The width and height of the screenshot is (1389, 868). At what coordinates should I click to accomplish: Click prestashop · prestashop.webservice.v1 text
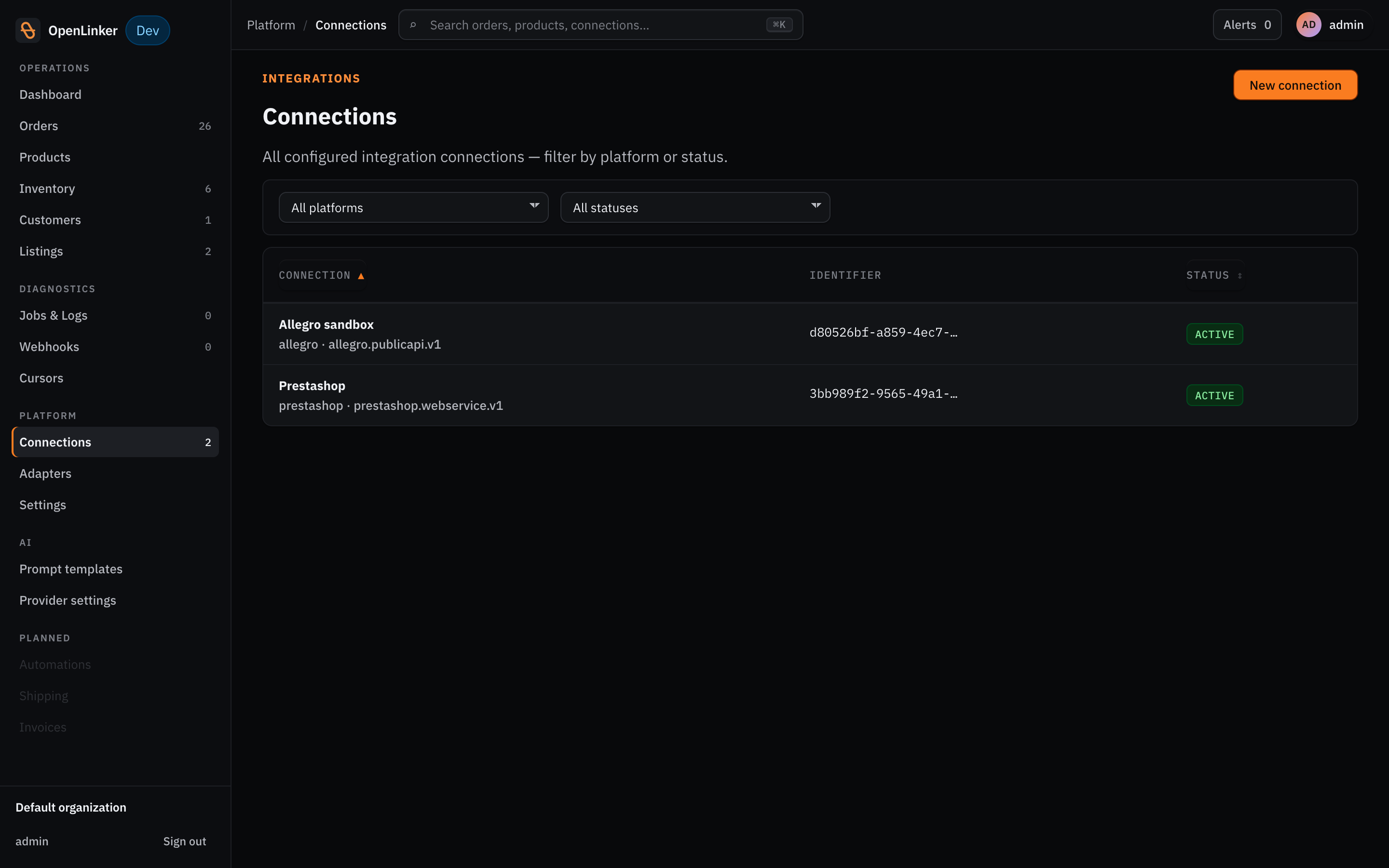pos(391,406)
